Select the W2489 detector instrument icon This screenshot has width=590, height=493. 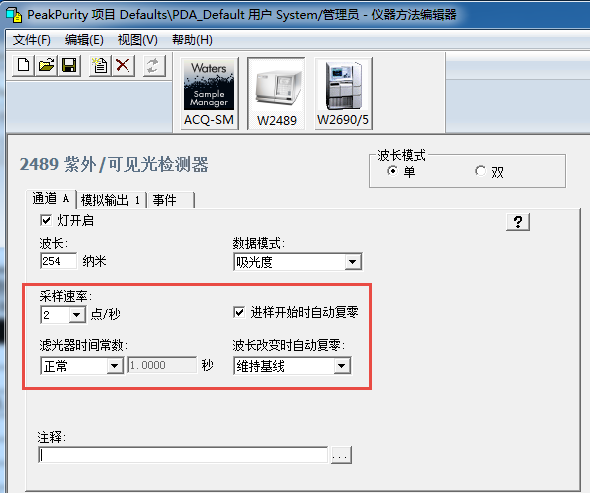[x=276, y=93]
